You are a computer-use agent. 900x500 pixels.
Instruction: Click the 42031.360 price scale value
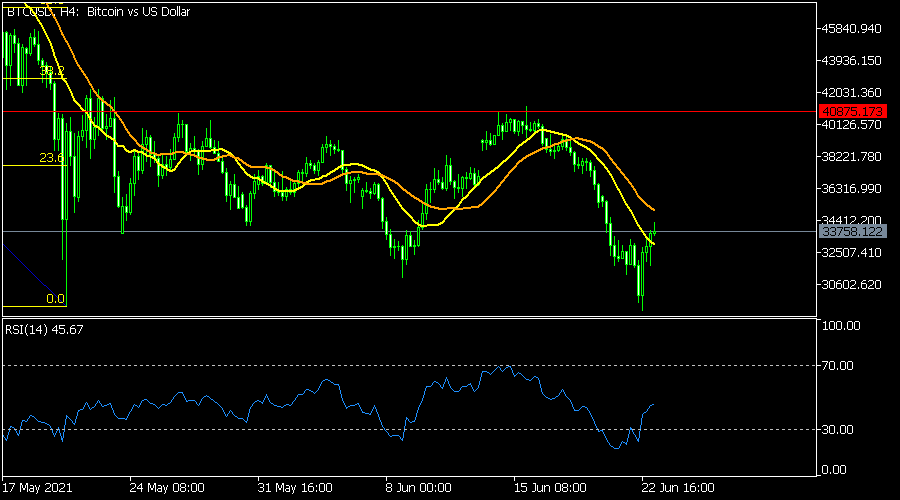click(851, 92)
